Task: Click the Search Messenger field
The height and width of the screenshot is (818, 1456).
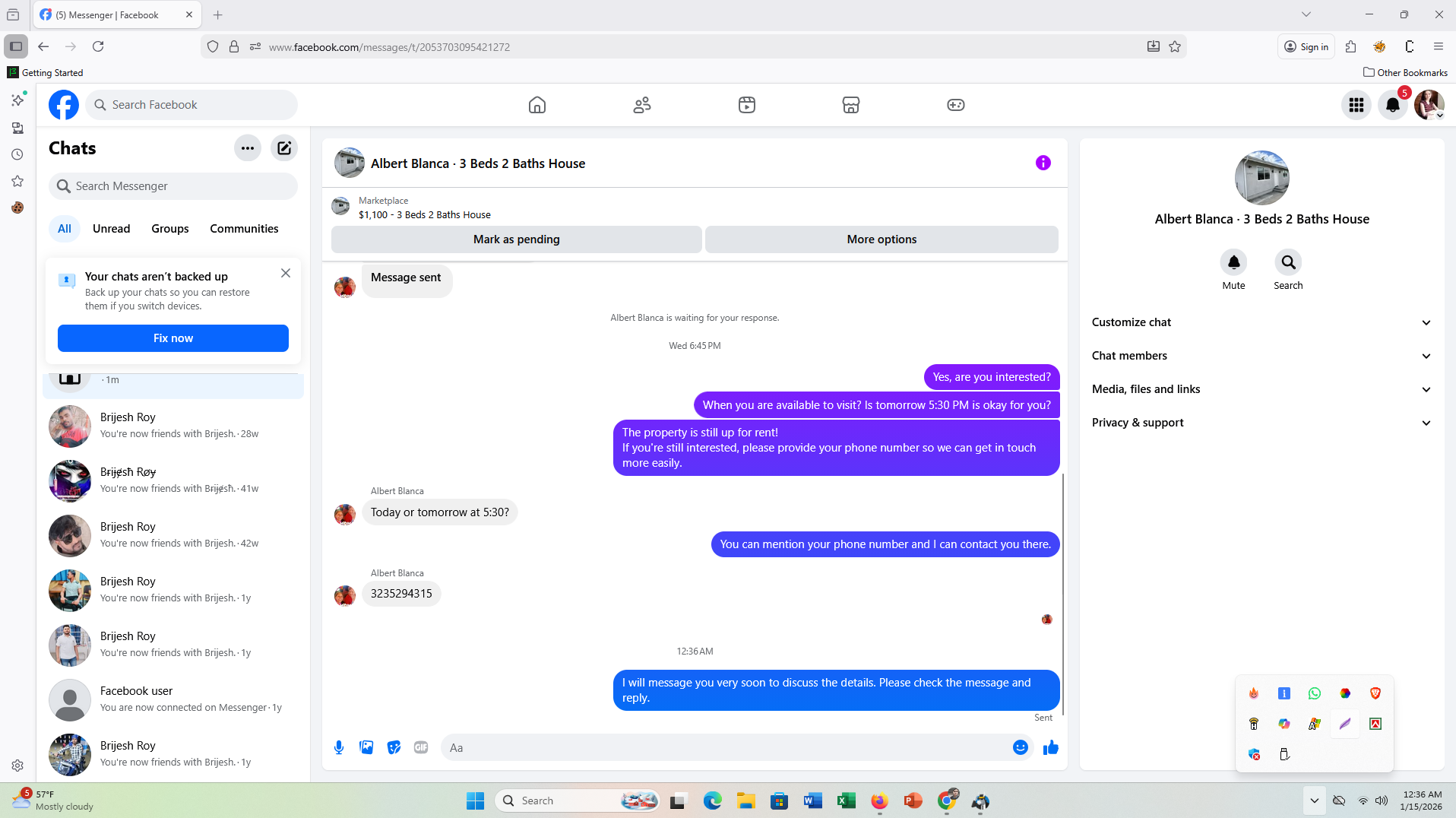Action: [173, 186]
